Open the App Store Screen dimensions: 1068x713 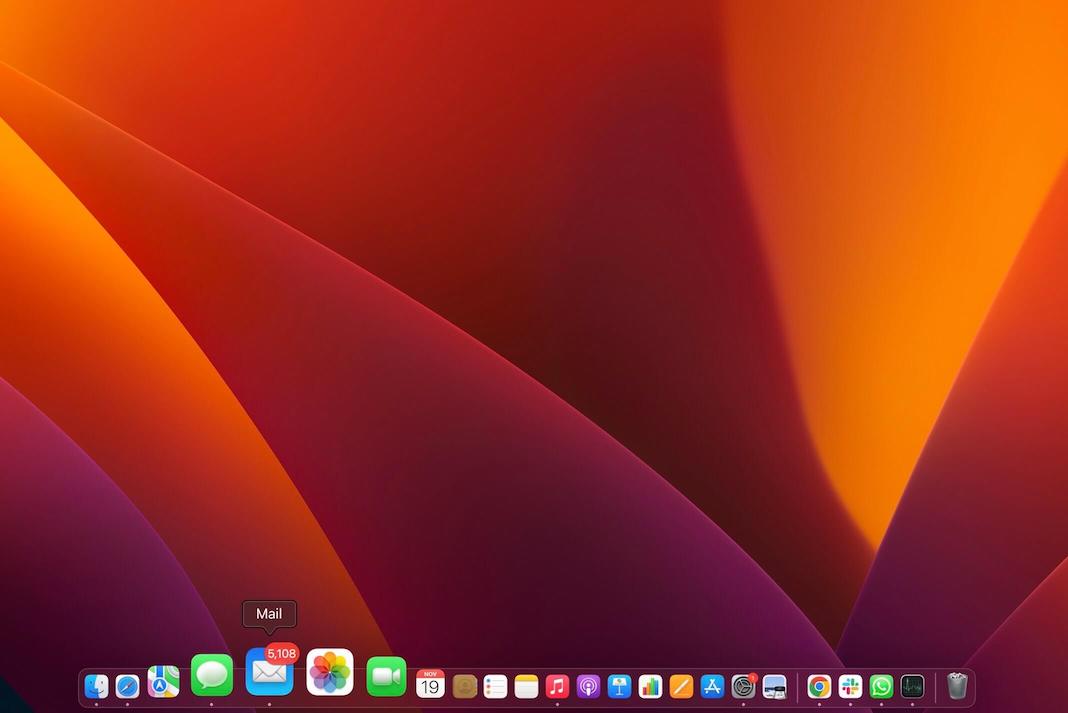712,686
